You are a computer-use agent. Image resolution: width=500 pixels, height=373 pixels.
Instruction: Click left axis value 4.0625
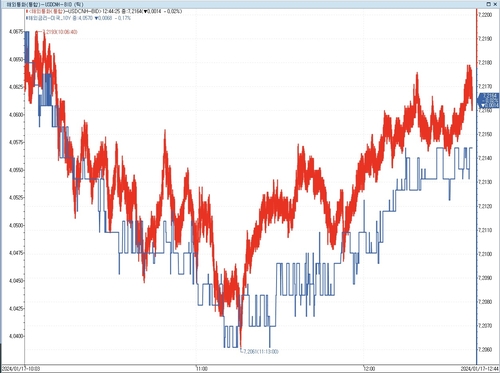[x=16, y=87]
